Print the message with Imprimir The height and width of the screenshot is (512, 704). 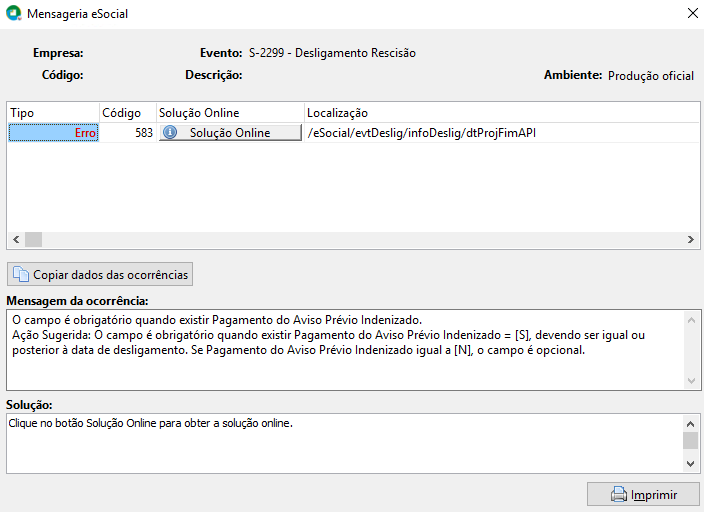pos(643,494)
